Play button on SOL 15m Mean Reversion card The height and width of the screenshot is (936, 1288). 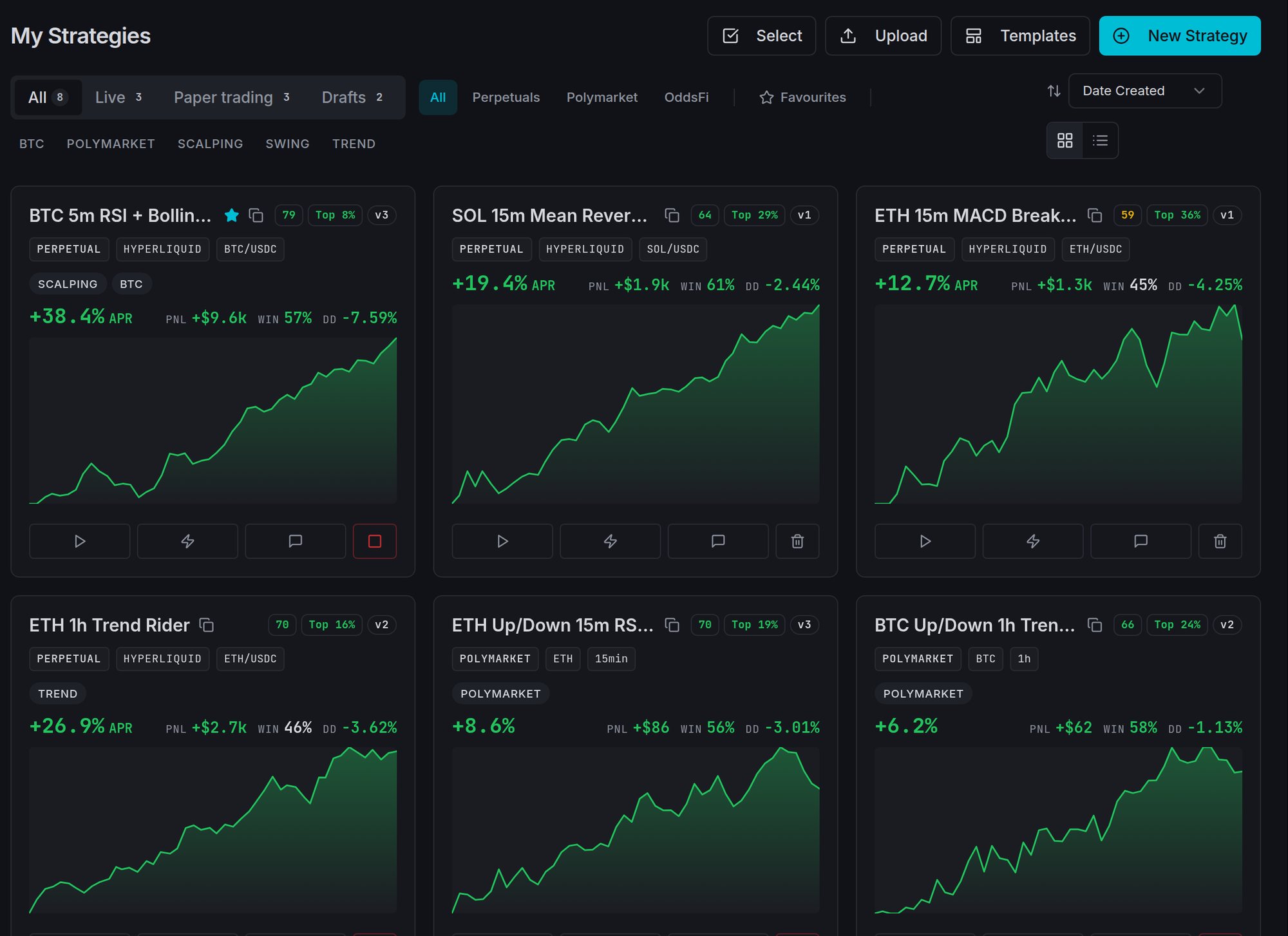pos(502,541)
